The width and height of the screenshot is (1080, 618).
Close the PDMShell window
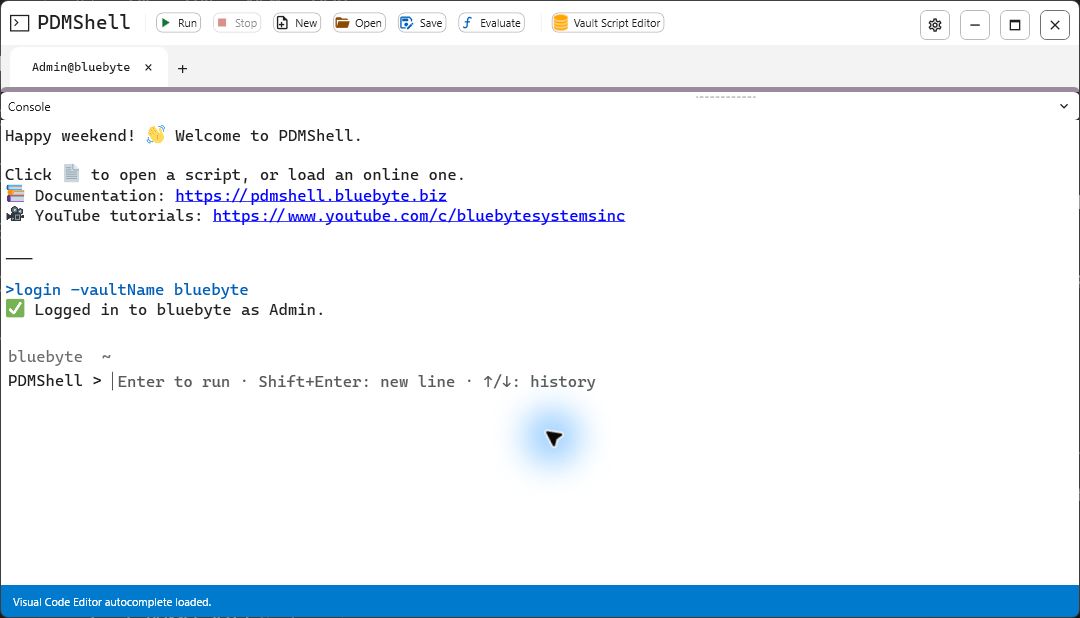point(1055,25)
